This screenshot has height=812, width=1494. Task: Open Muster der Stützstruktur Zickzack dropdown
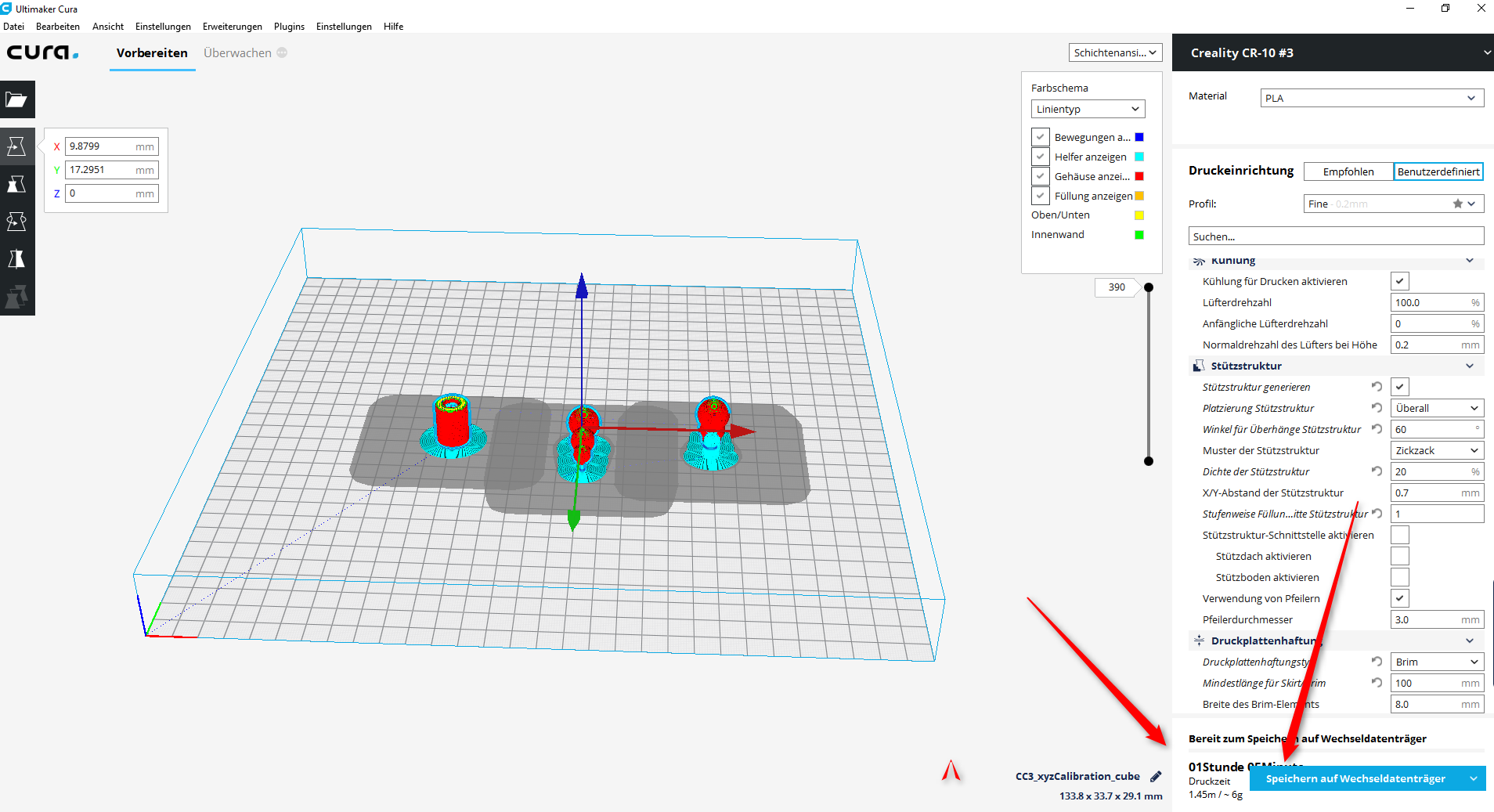tap(1437, 450)
